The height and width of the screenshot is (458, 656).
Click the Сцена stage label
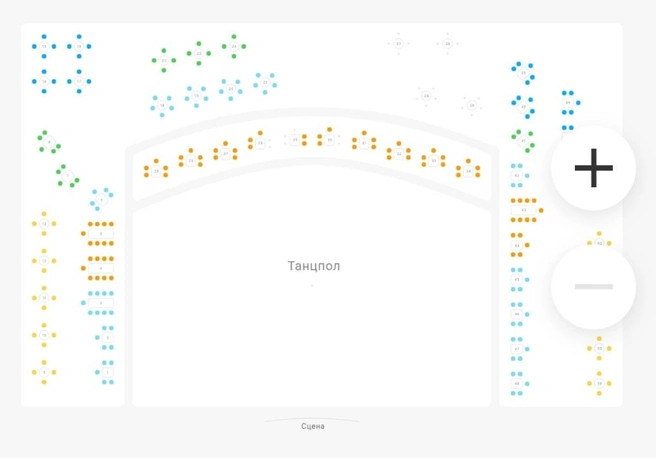click(x=313, y=426)
